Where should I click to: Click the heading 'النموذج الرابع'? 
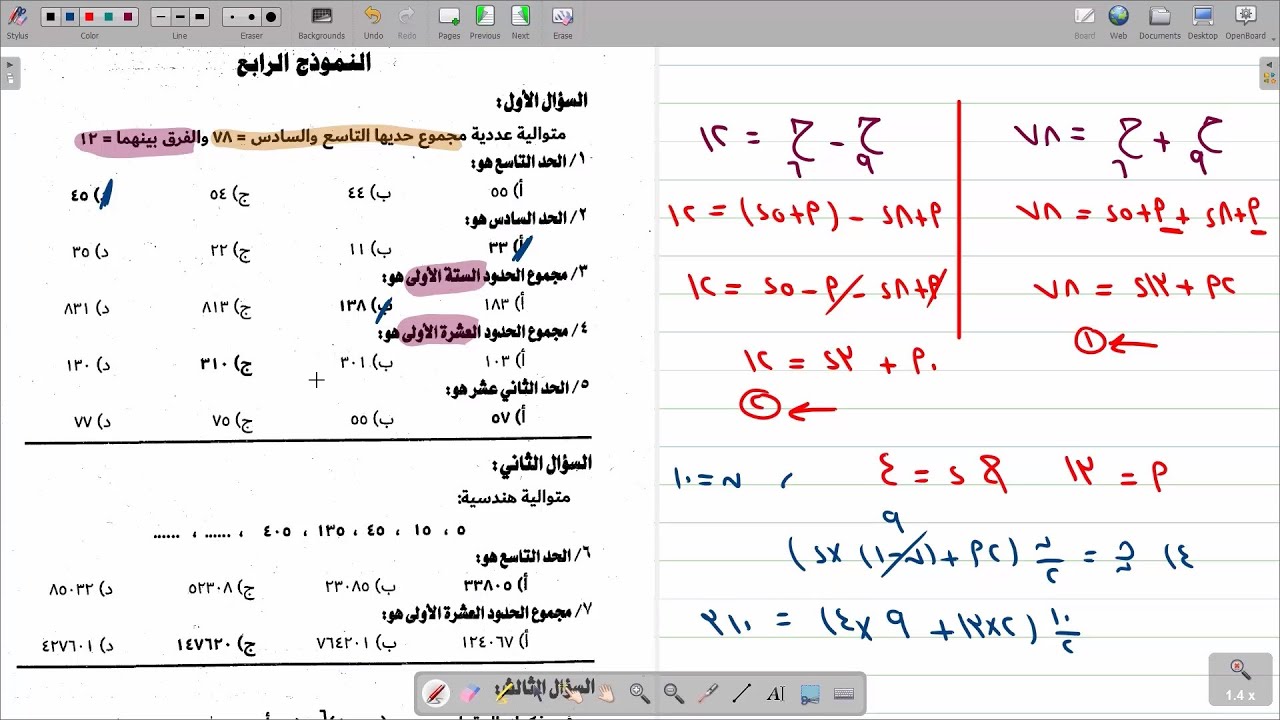click(x=304, y=64)
